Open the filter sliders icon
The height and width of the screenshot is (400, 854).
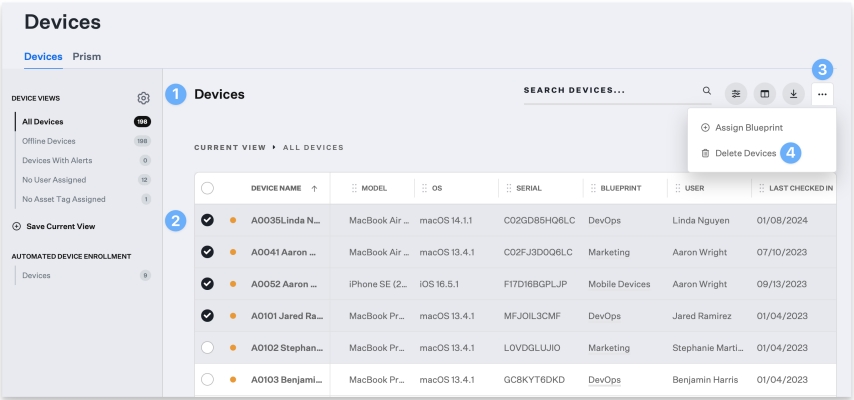(x=736, y=94)
